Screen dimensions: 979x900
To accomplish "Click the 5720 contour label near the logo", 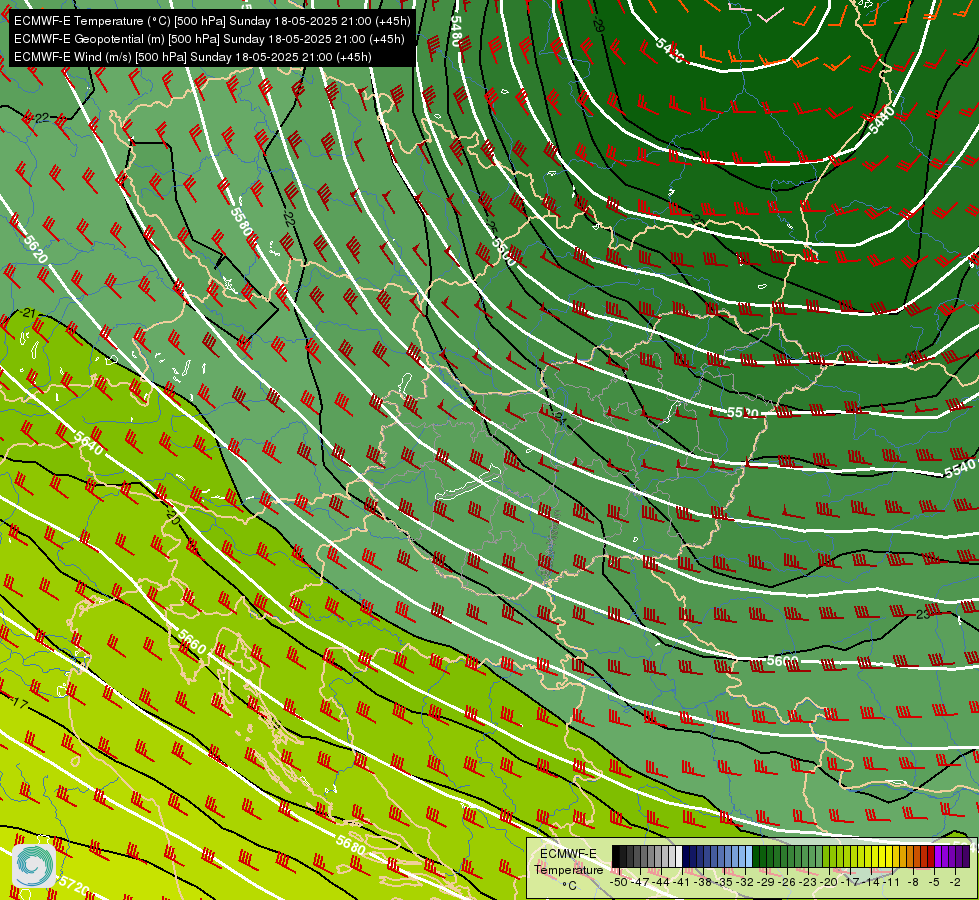I will pyautogui.click(x=74, y=884).
